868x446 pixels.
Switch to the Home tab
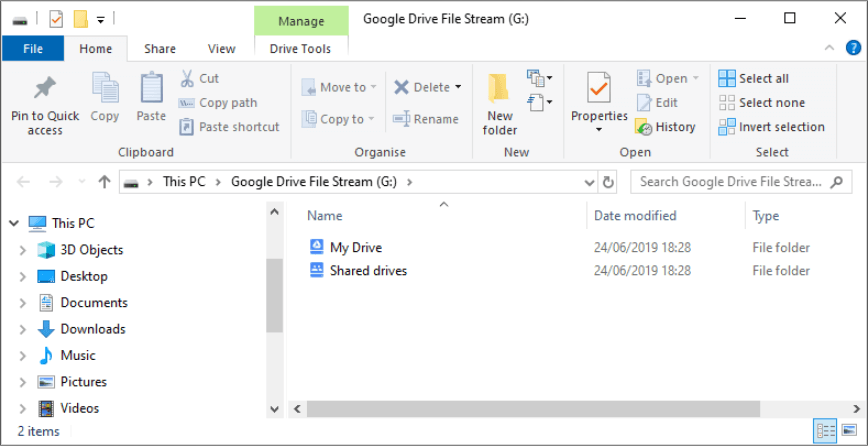pyautogui.click(x=96, y=49)
